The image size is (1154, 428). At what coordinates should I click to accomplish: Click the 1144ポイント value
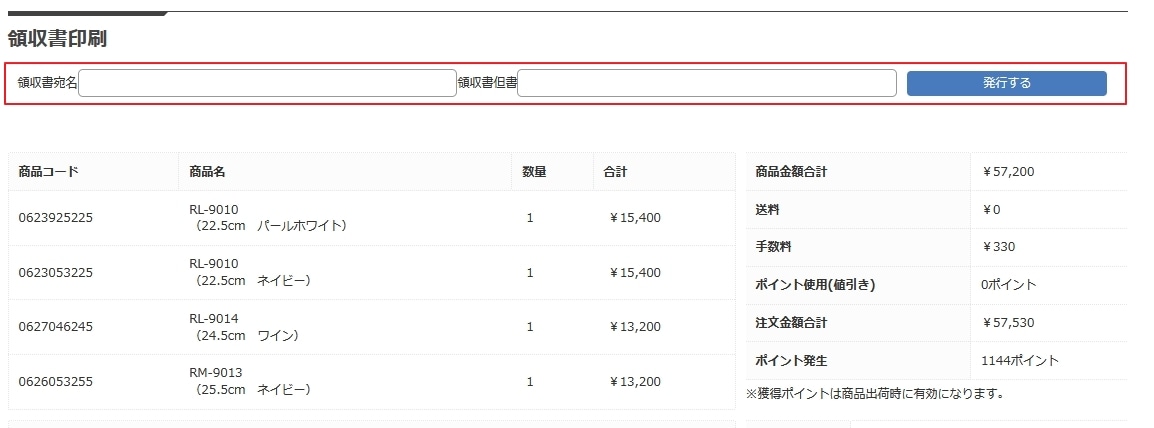pos(1020,360)
